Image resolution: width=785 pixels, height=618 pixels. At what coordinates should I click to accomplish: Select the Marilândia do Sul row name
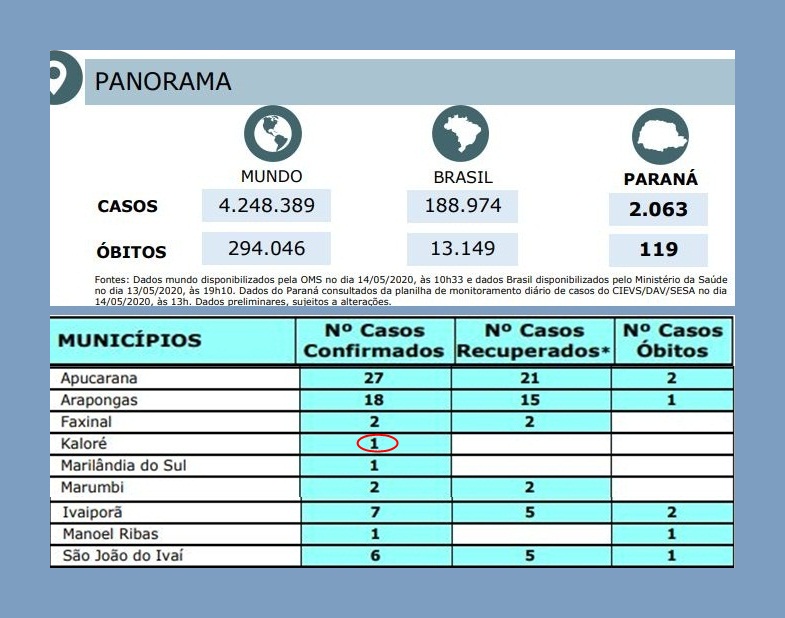[x=124, y=466]
